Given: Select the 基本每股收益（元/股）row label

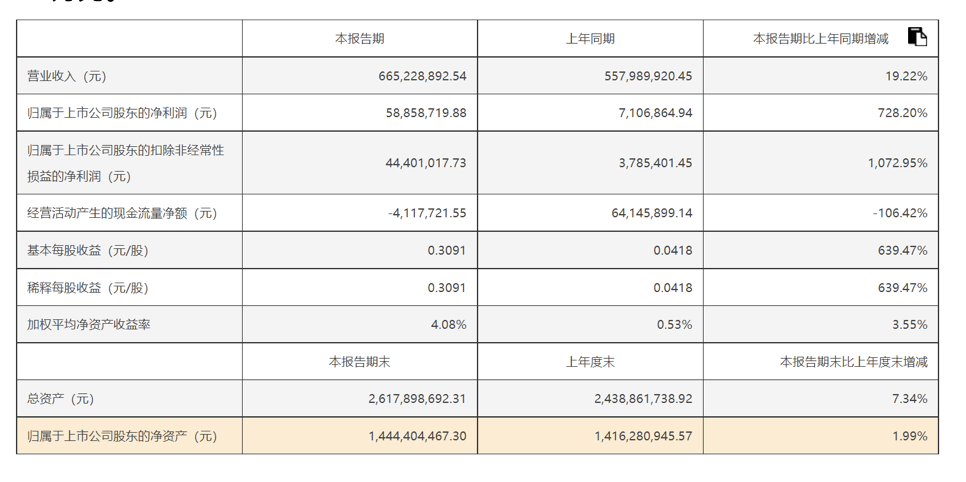Looking at the screenshot, I should pyautogui.click(x=87, y=250).
